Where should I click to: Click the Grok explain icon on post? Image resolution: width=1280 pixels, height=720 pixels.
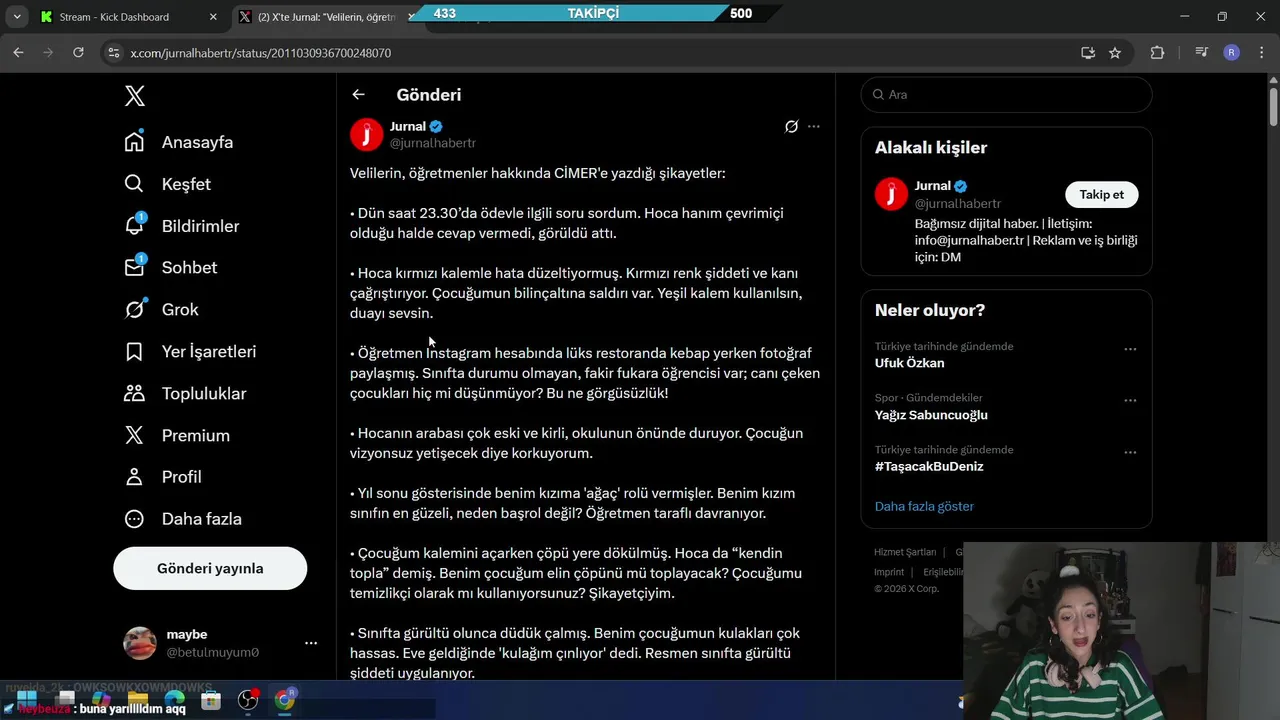pos(791,127)
